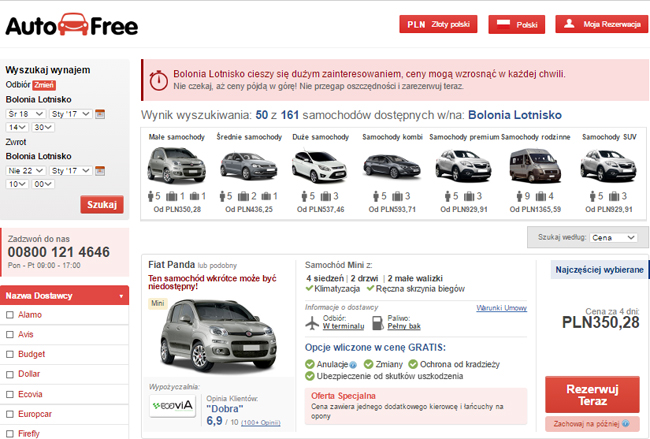Viewport: 650px width, 439px height.
Task: Select the Samochody kombi category
Action: [392, 173]
